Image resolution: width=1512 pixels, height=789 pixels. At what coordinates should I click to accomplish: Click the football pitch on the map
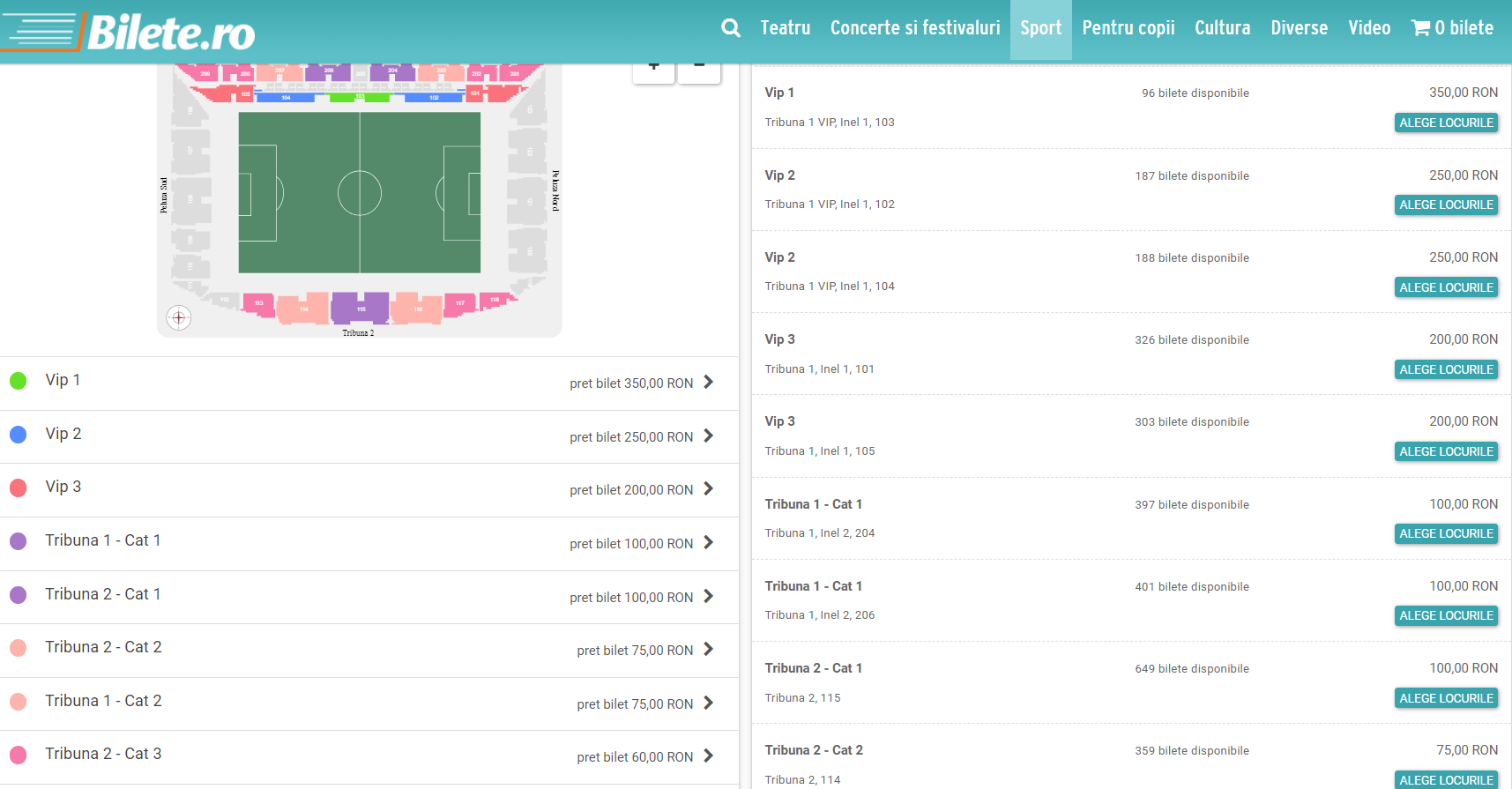coord(360,192)
